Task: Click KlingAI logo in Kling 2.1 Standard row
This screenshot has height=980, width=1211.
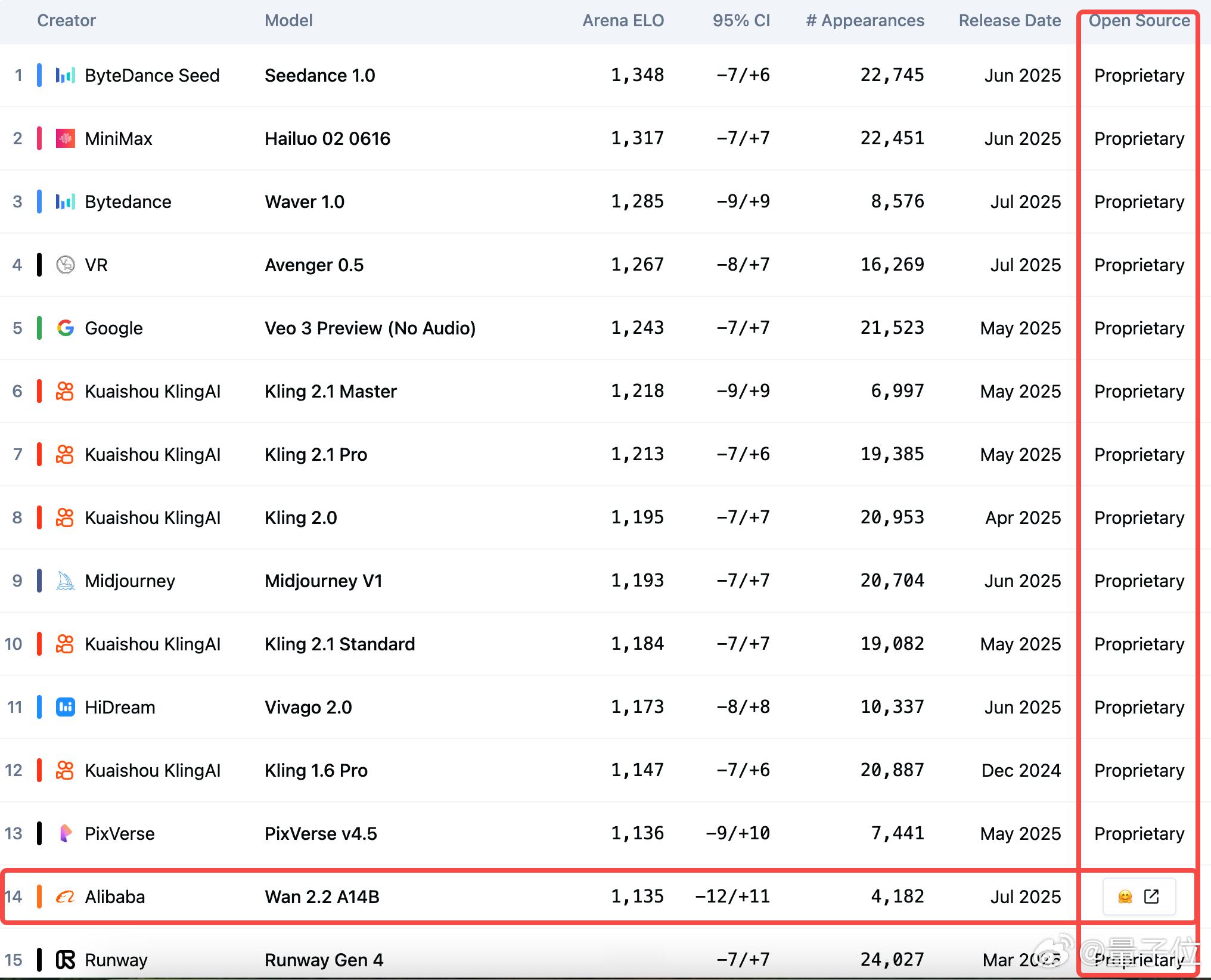Action: coord(65,644)
